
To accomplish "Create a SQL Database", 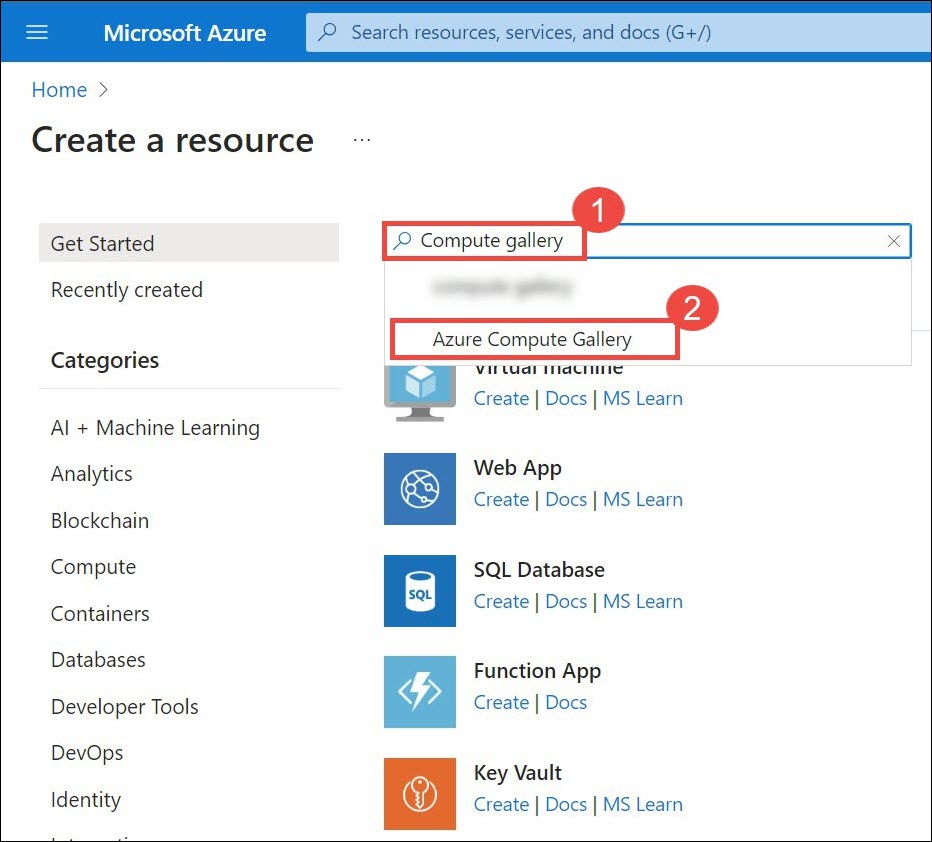I will coord(501,601).
